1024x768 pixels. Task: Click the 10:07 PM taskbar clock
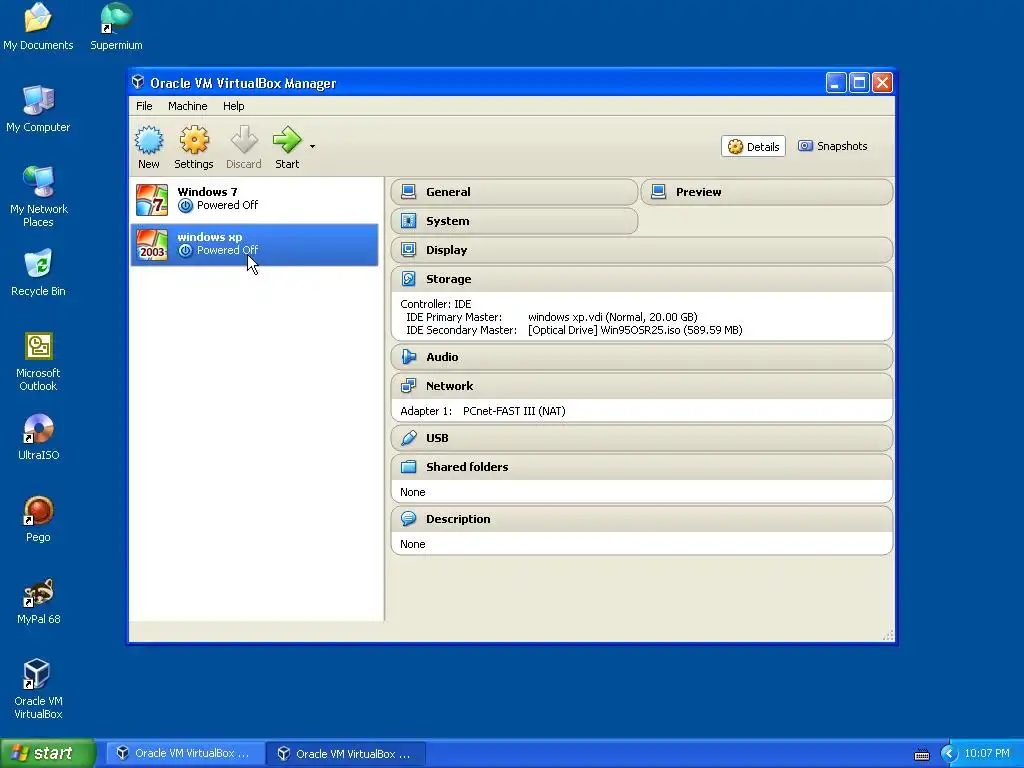(x=987, y=754)
